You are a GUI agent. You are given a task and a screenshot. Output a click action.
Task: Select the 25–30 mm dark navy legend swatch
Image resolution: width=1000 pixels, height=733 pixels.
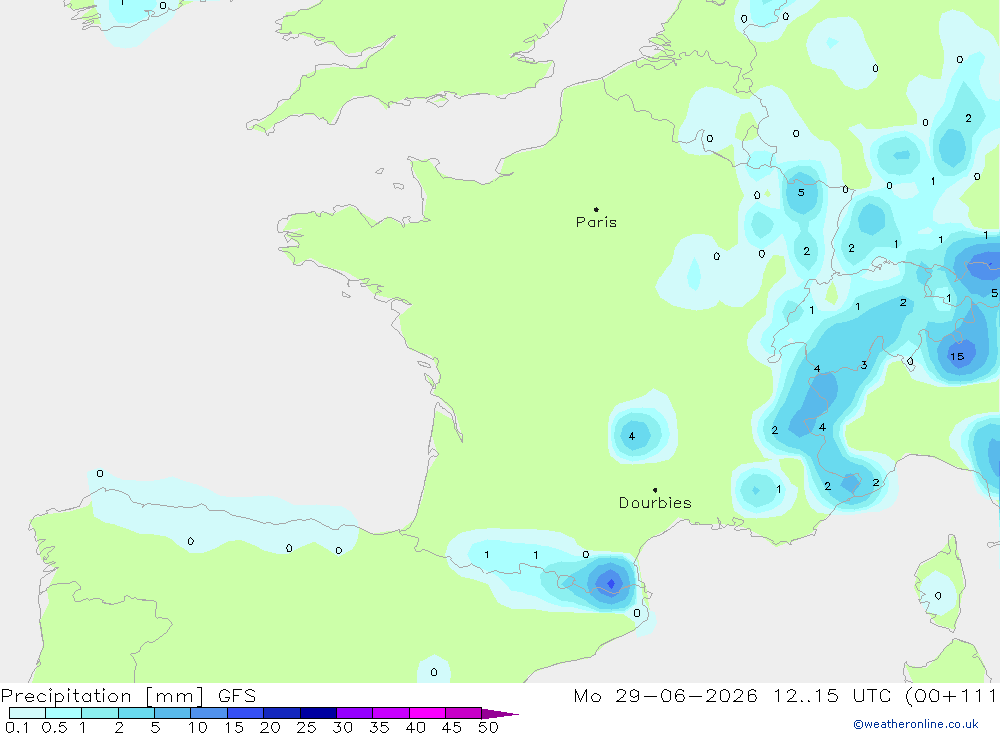[318, 713]
